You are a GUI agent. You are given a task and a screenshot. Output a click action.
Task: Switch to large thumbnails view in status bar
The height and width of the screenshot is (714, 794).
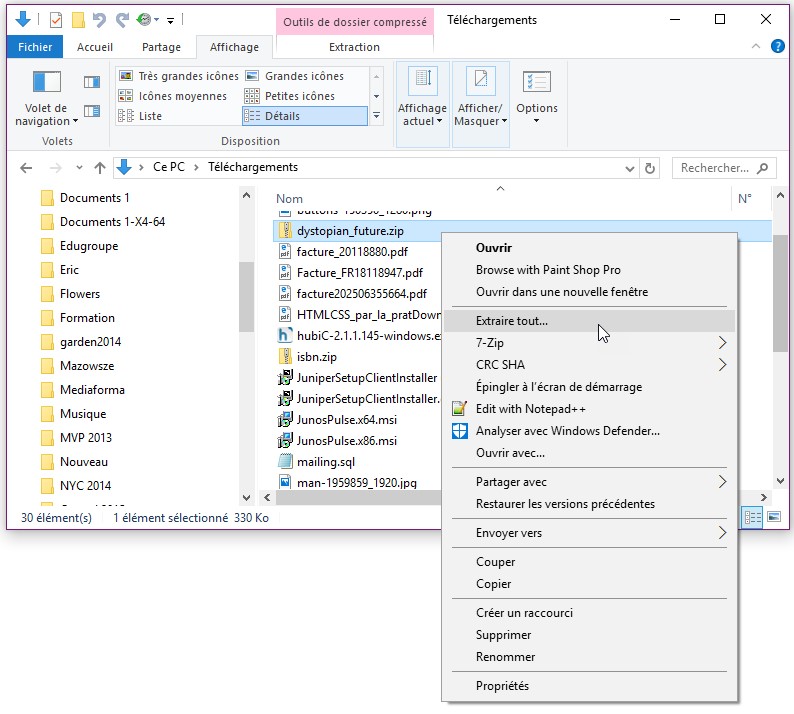775,517
